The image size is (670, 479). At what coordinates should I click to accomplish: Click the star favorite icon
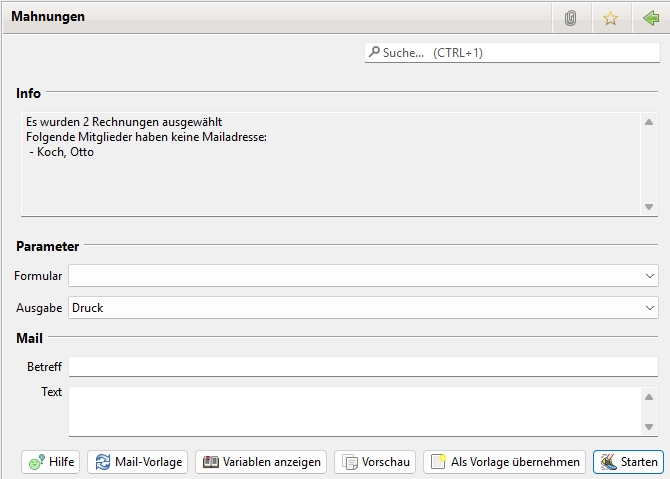click(610, 18)
